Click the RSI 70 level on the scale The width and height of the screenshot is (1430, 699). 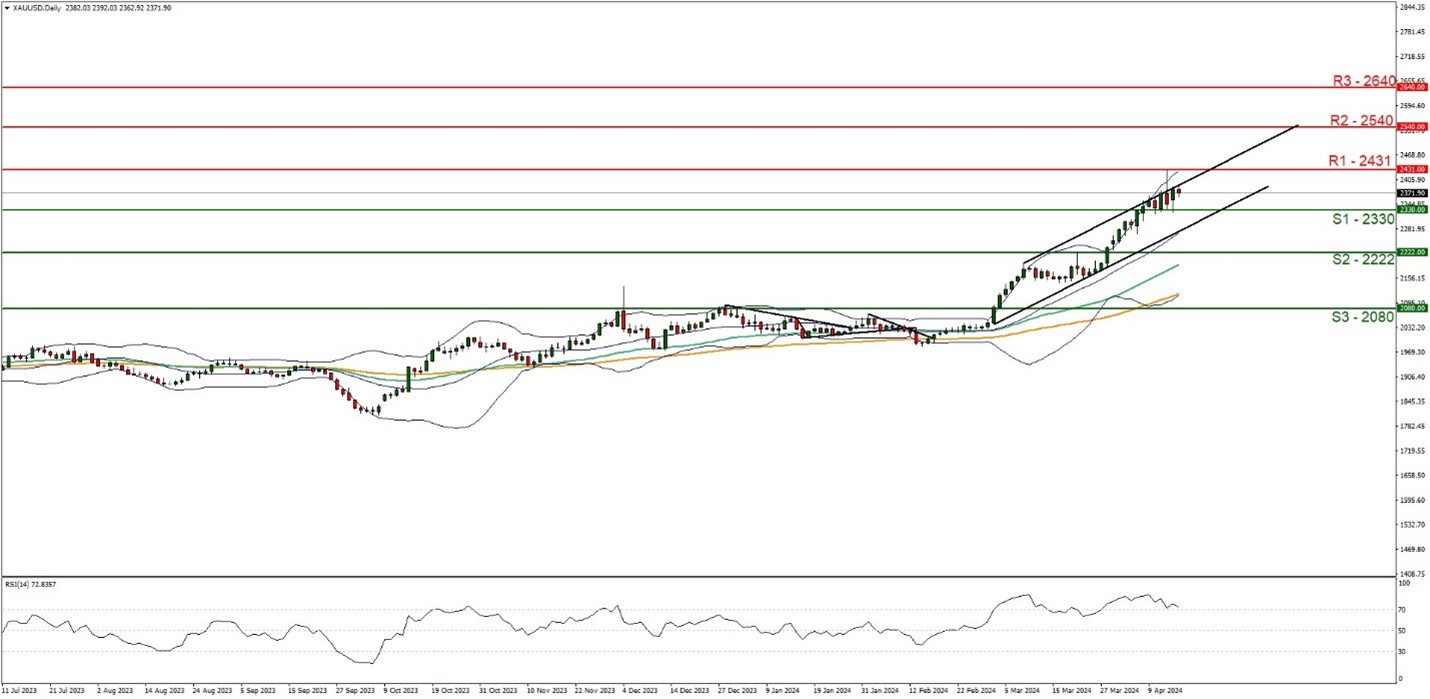1404,609
